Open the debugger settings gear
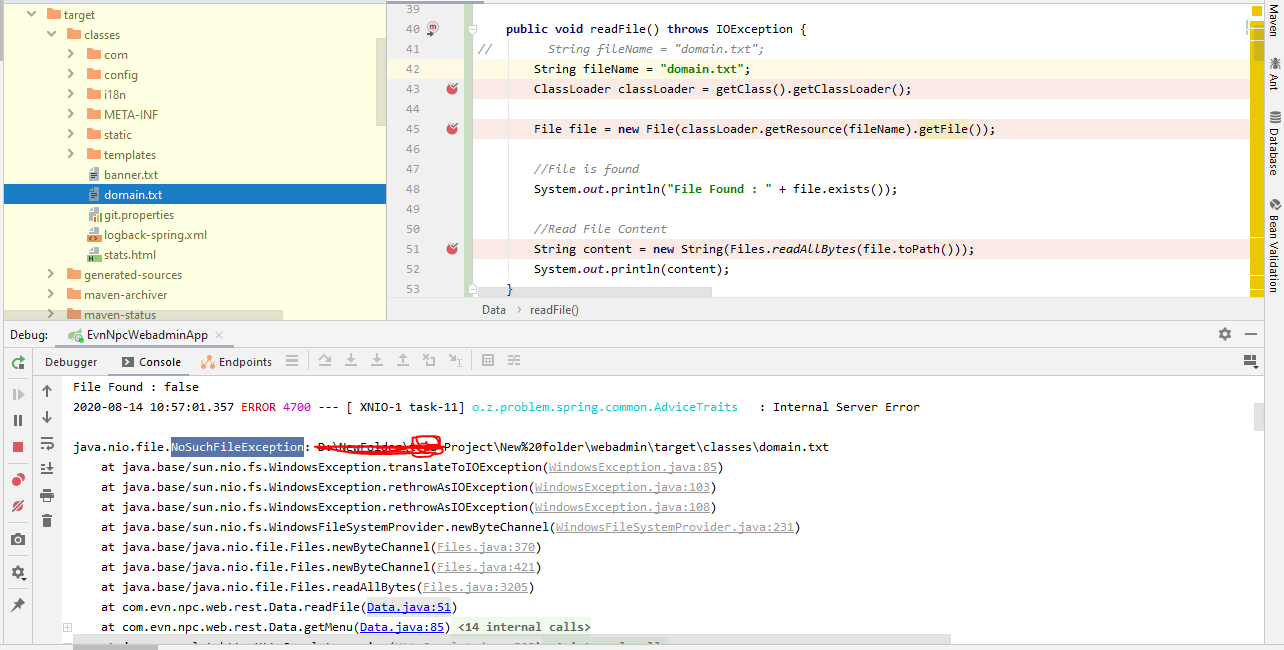 (17, 570)
